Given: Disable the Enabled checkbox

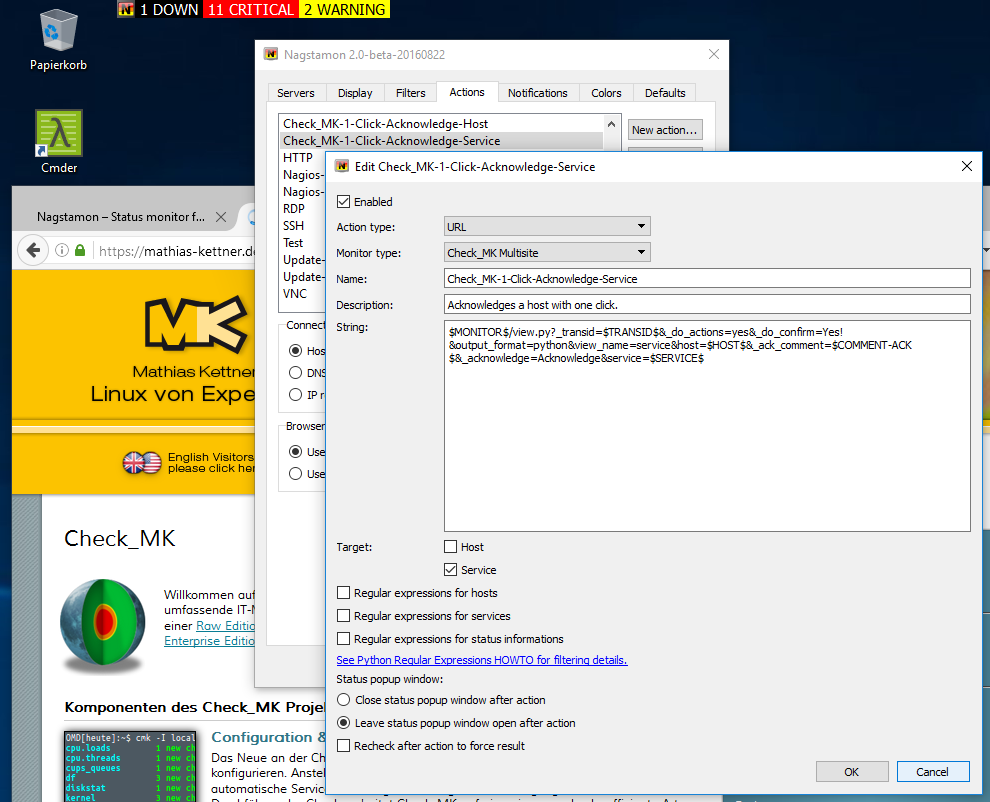Looking at the screenshot, I should click(344, 201).
